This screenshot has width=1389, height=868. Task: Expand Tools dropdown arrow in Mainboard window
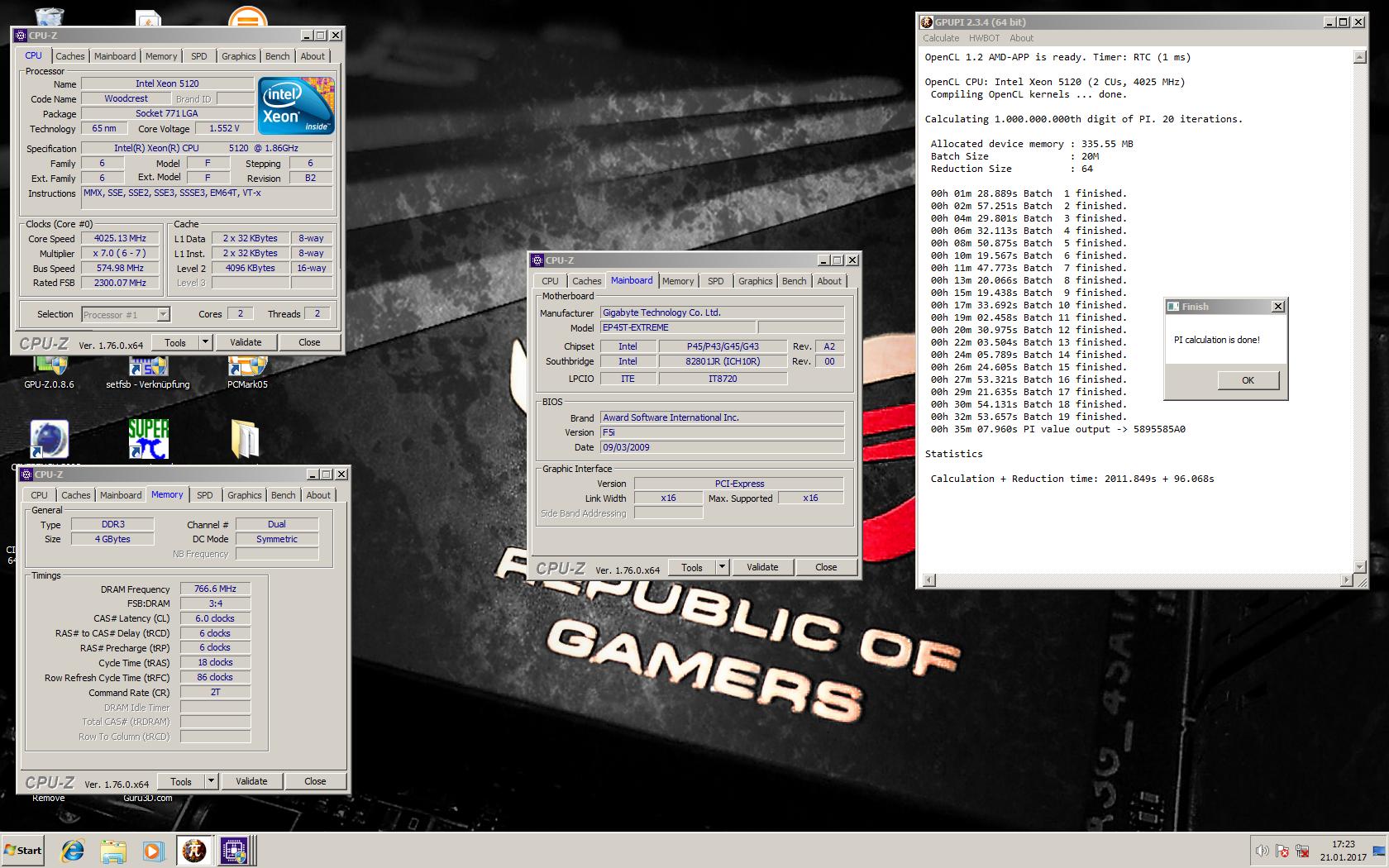pyautogui.click(x=722, y=567)
